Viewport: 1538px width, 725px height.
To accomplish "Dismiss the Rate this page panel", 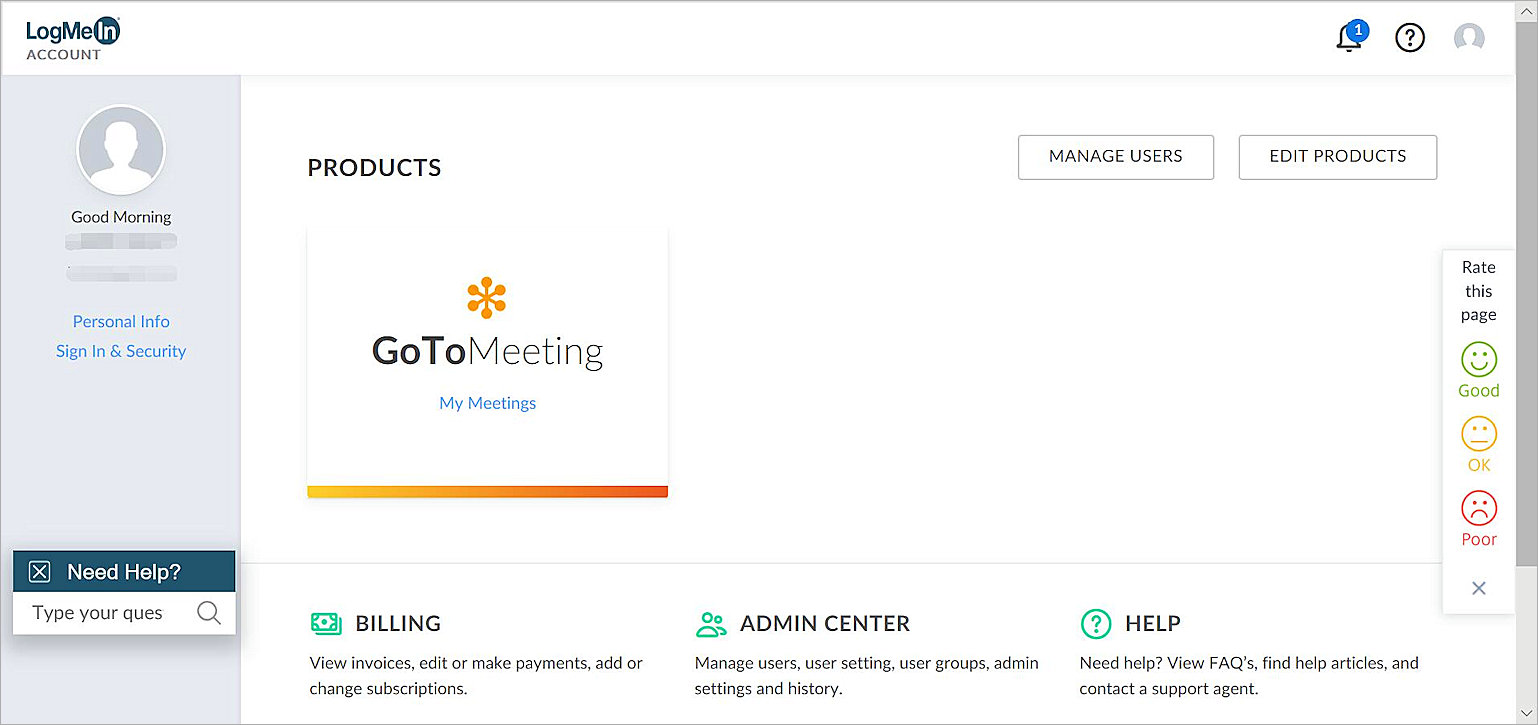I will click(1478, 588).
